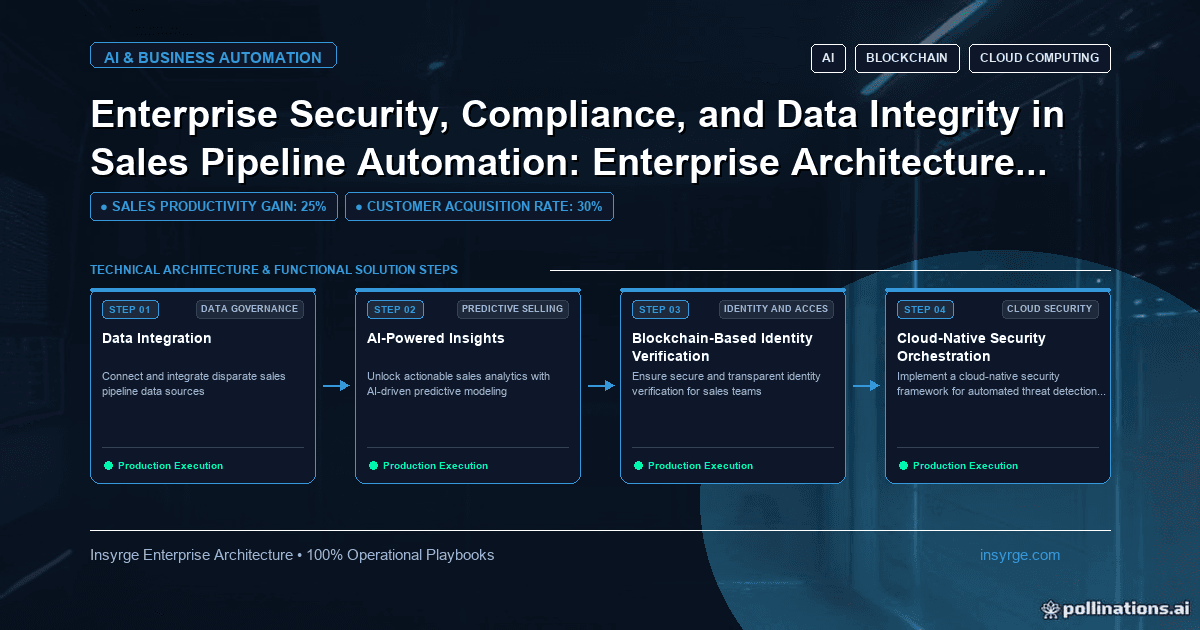Click the AI-Powered Insights card title

(436, 338)
